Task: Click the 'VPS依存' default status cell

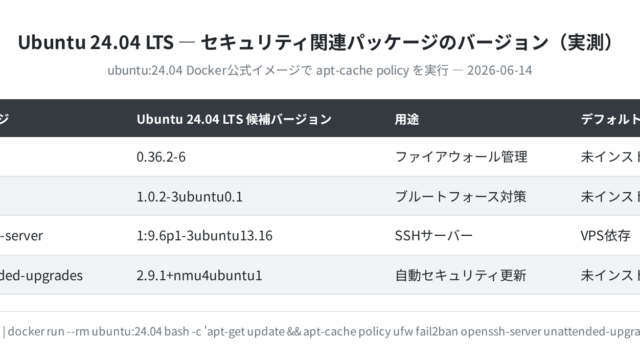Action: click(x=605, y=236)
